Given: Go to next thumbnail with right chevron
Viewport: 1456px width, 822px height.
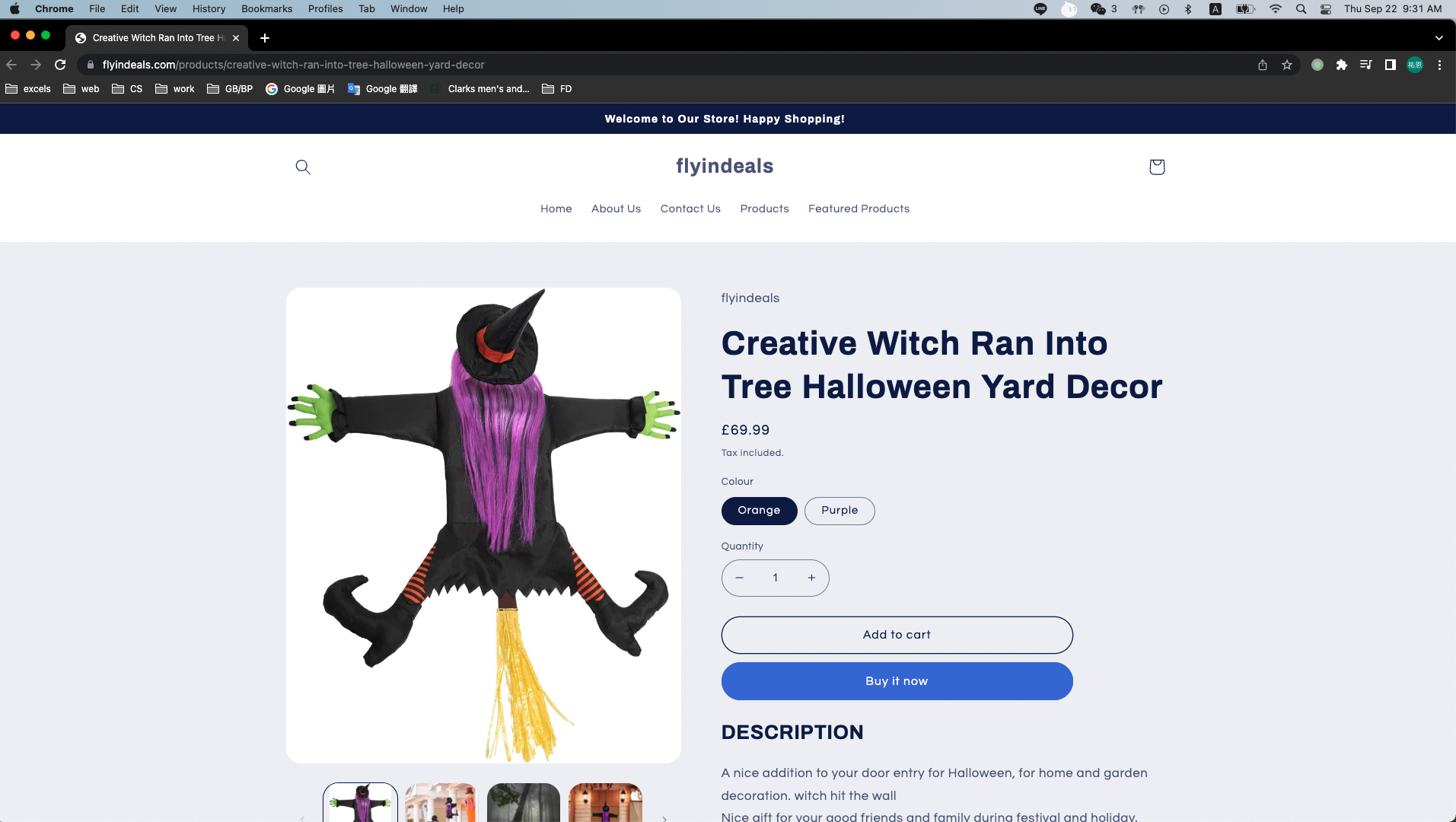Looking at the screenshot, I should click(x=664, y=818).
